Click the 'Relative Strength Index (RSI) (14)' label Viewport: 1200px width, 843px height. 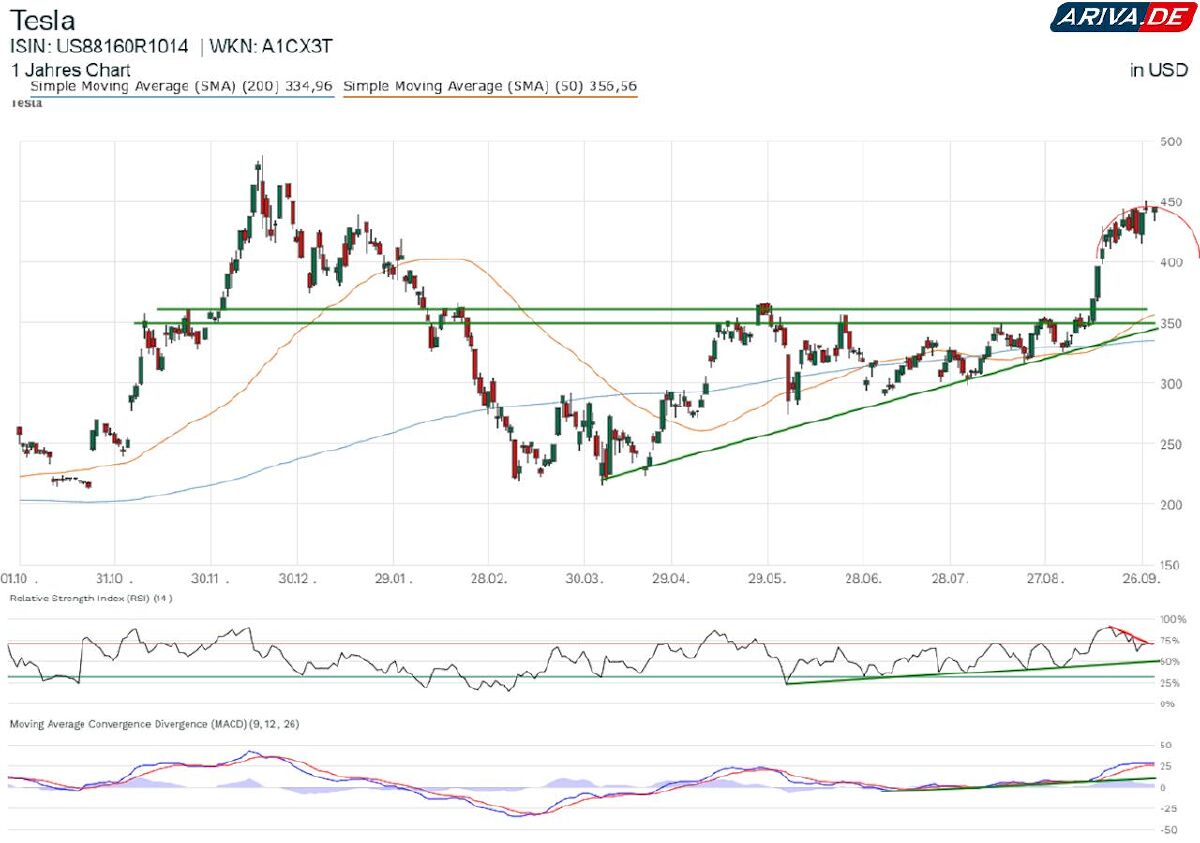point(91,598)
